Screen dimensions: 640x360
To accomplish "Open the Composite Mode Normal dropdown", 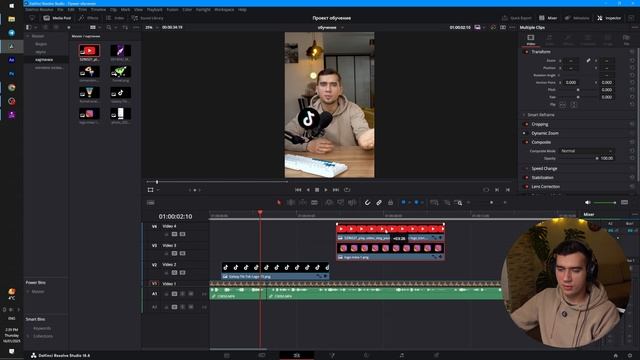I will click(x=586, y=151).
